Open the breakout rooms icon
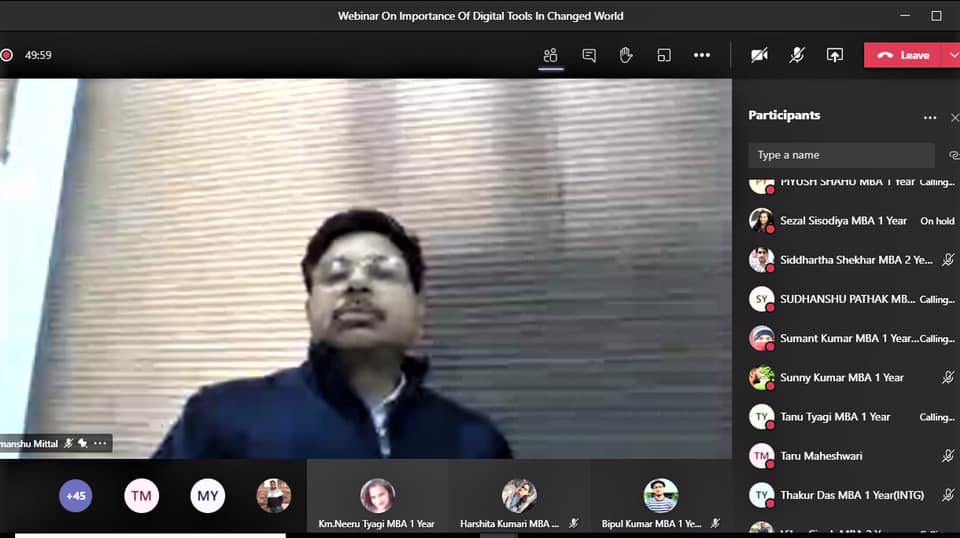Screen dimensions: 960x538 pos(664,55)
